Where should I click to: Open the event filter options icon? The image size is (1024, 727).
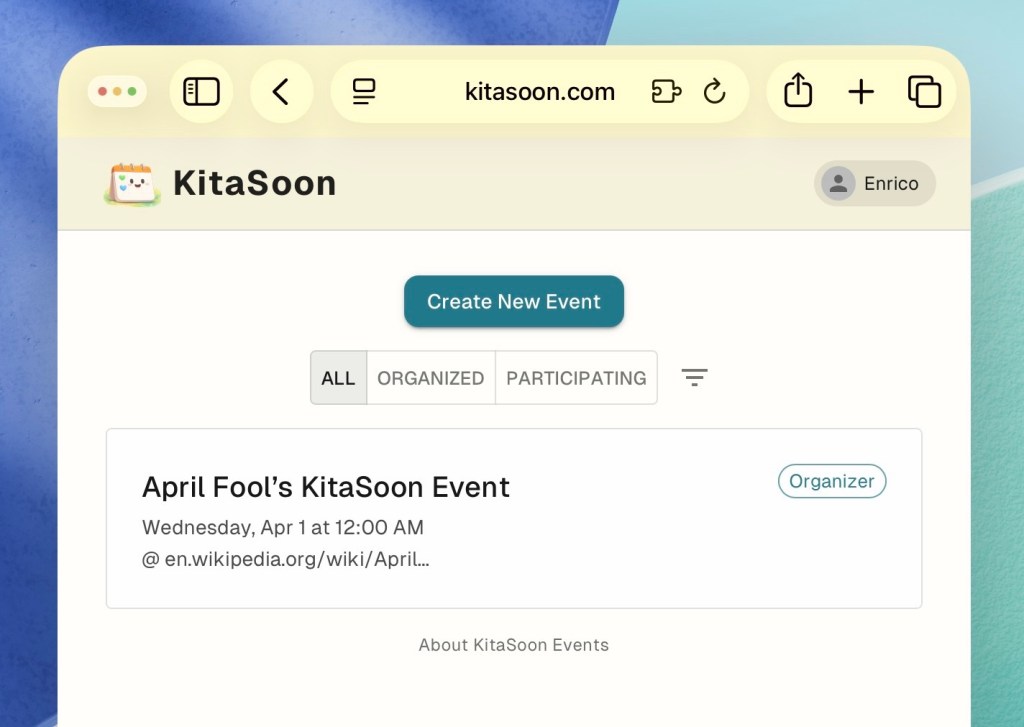click(694, 377)
